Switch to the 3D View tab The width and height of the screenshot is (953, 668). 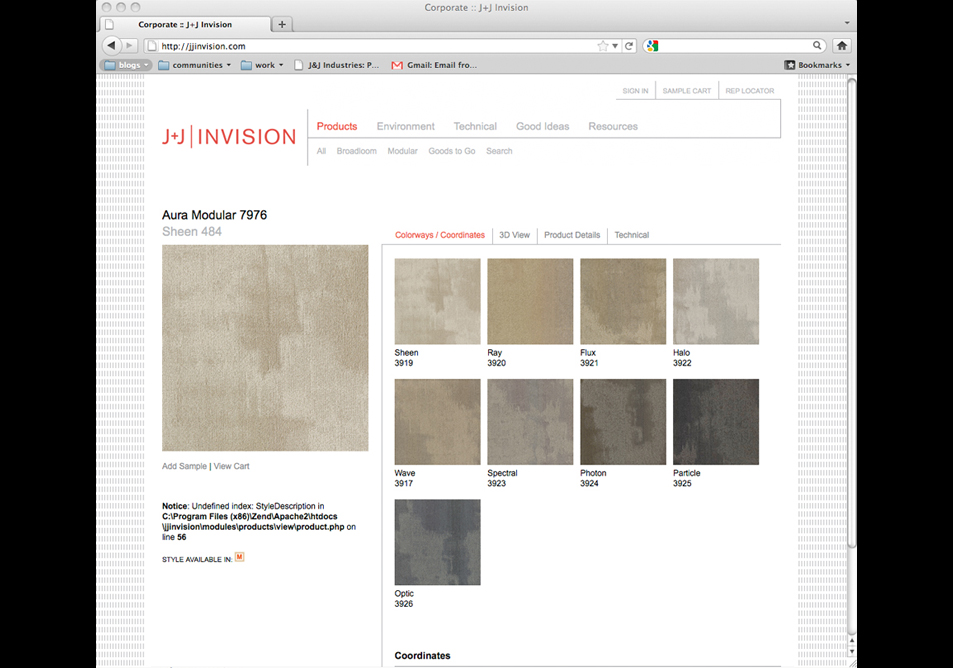(x=514, y=235)
